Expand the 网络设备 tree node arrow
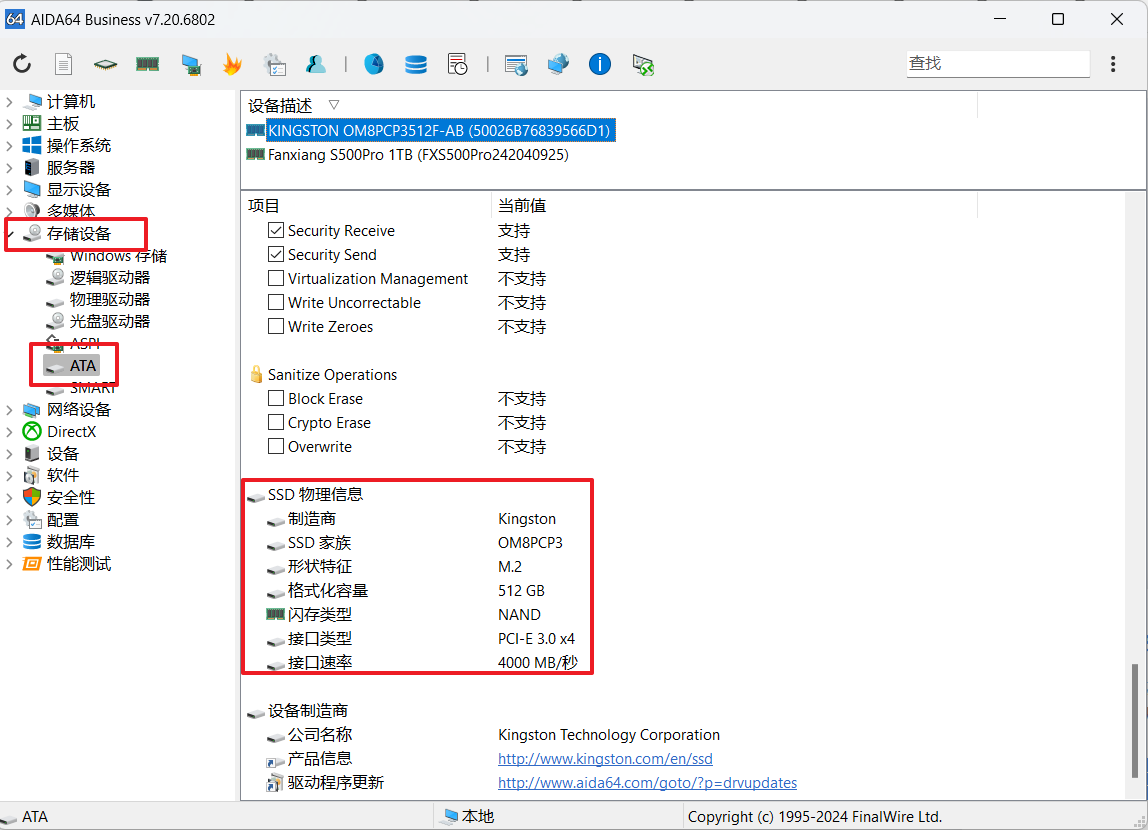Screen dimensions: 1148x830 (10, 410)
